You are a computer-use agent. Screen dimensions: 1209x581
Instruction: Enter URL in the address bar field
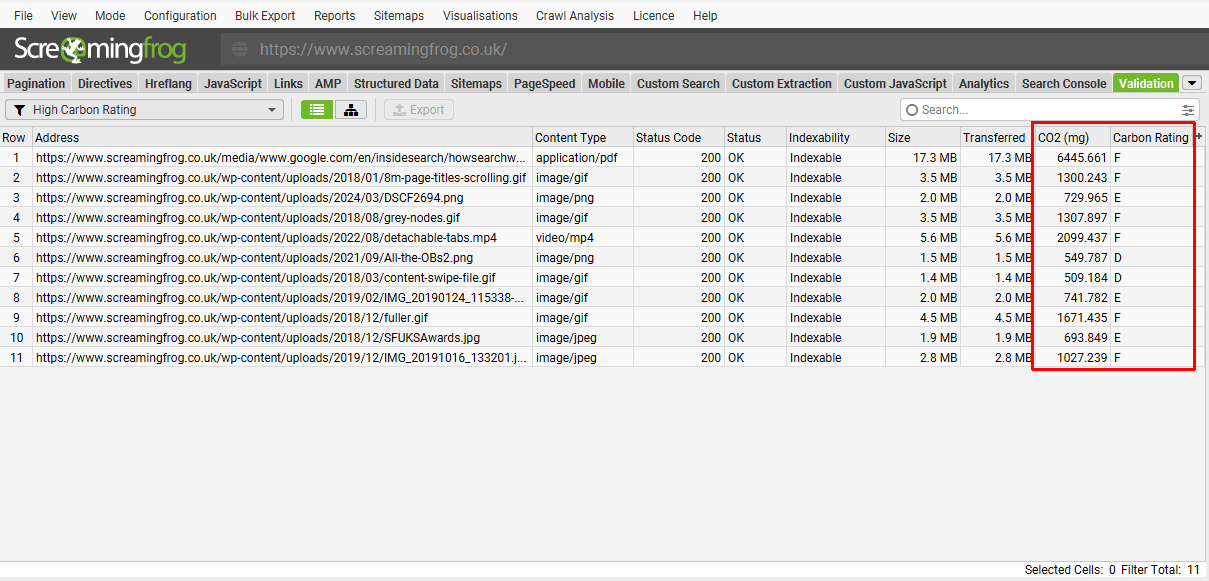coord(600,50)
